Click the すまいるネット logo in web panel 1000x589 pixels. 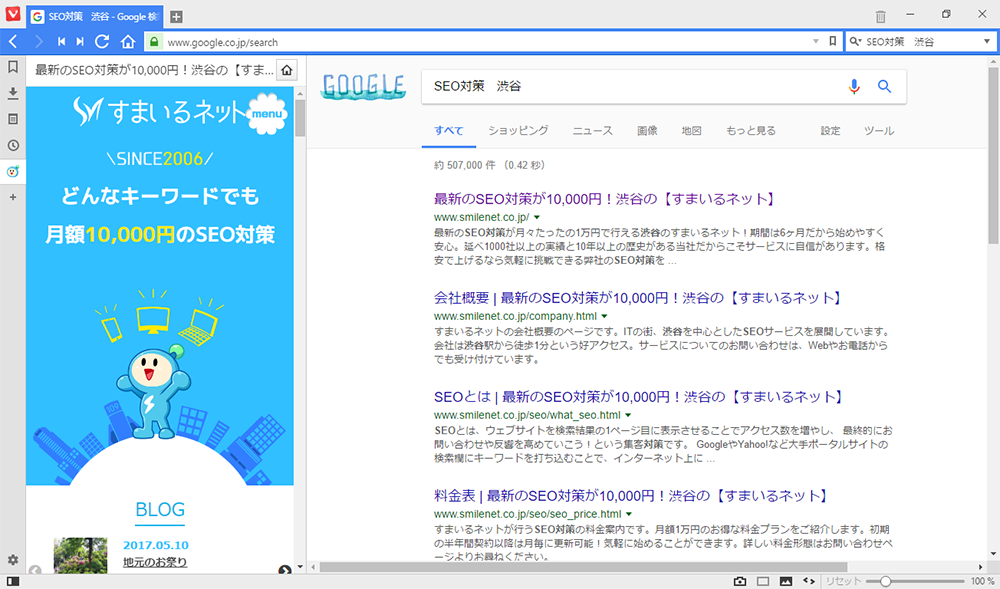(x=158, y=112)
